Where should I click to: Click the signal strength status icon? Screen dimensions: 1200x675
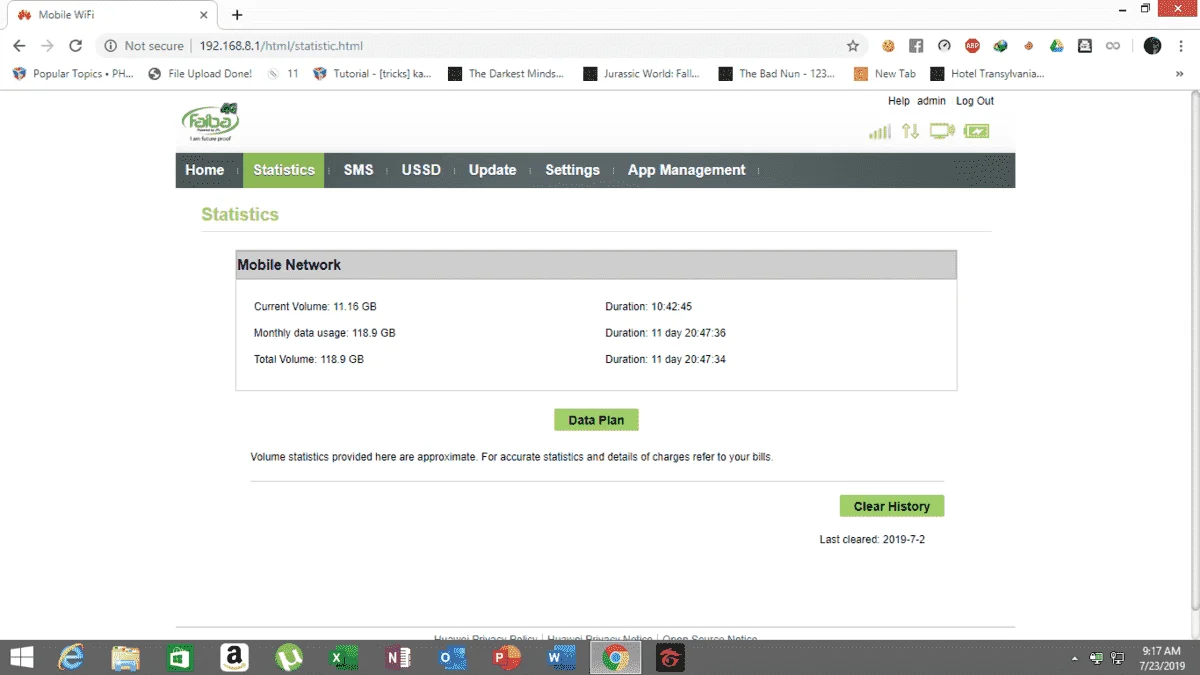pyautogui.click(x=880, y=131)
